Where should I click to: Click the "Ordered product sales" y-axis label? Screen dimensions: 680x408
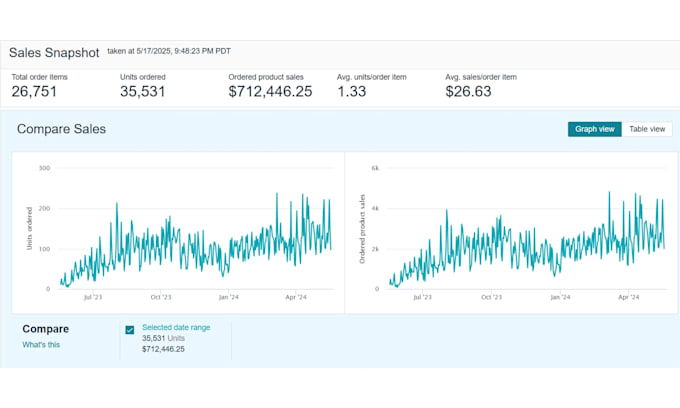pos(362,229)
